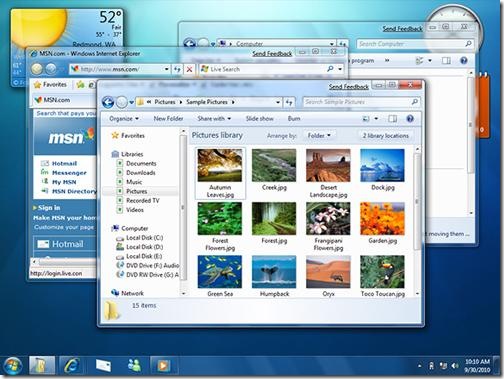
Task: Open the view options dropdown arrow
Action: [376, 119]
